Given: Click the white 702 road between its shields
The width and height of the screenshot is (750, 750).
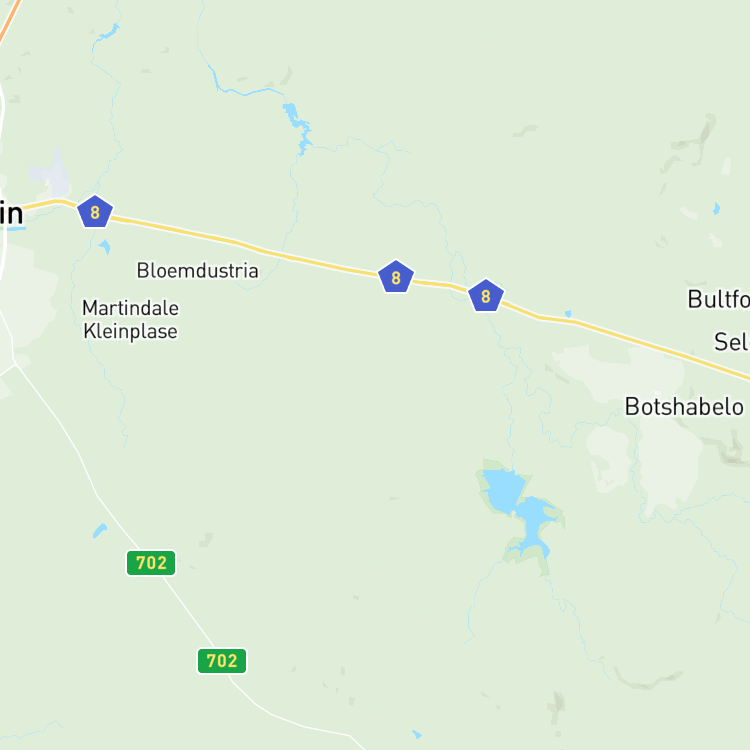Looking at the screenshot, I should (x=187, y=612).
